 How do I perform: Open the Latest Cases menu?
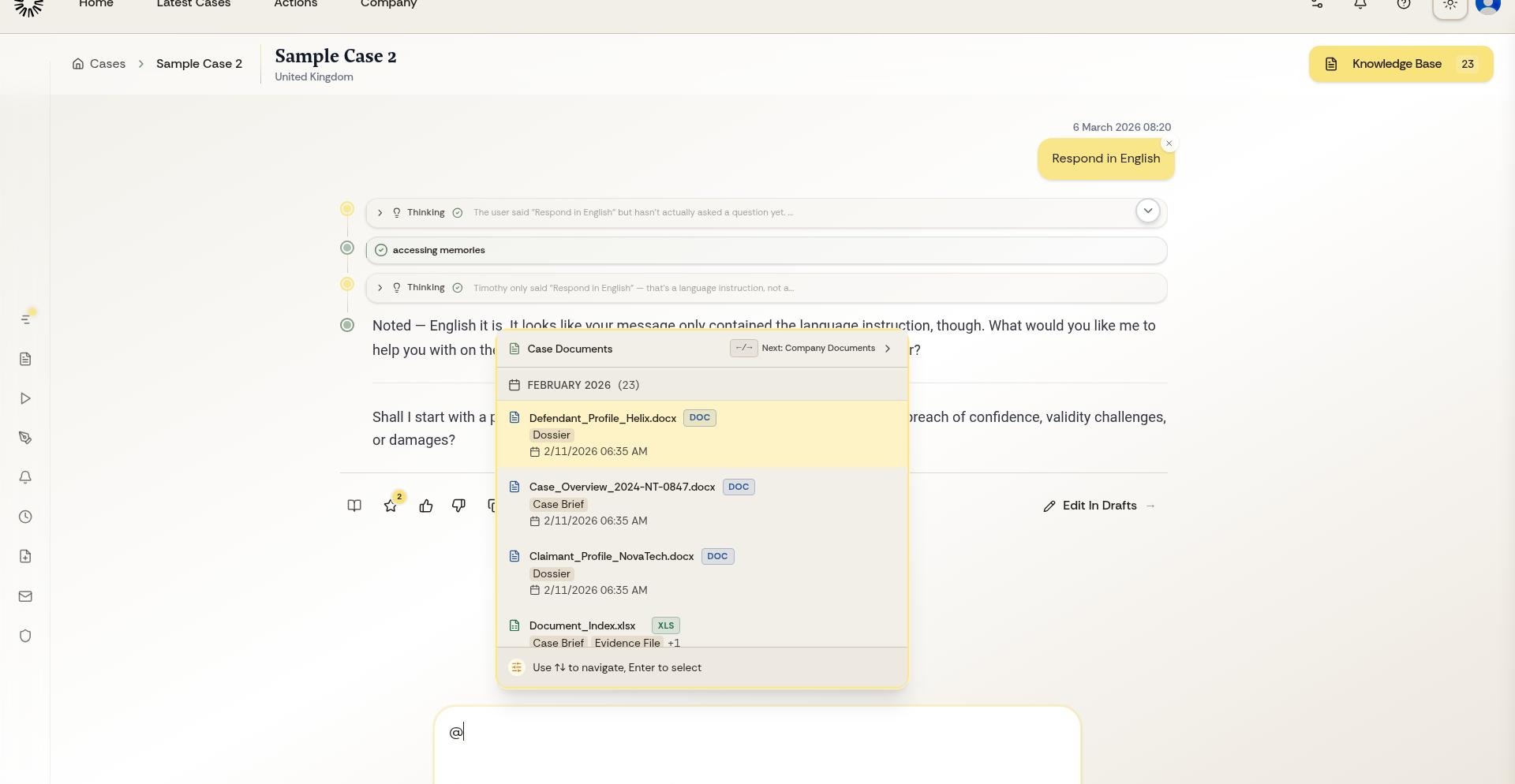point(193,4)
